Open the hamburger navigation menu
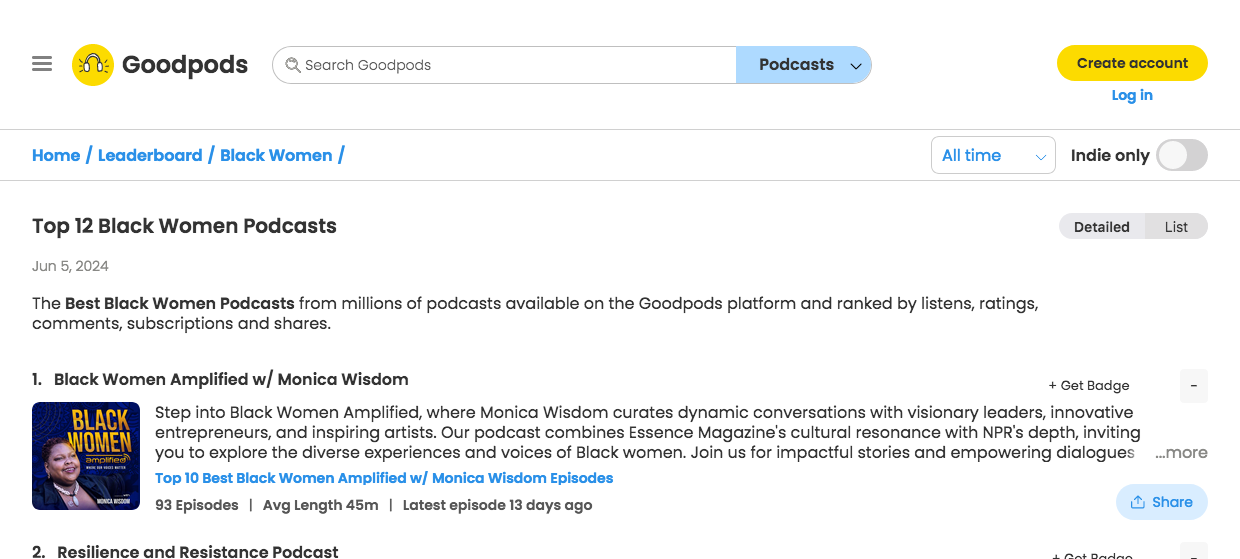The height and width of the screenshot is (559, 1240). tap(42, 64)
